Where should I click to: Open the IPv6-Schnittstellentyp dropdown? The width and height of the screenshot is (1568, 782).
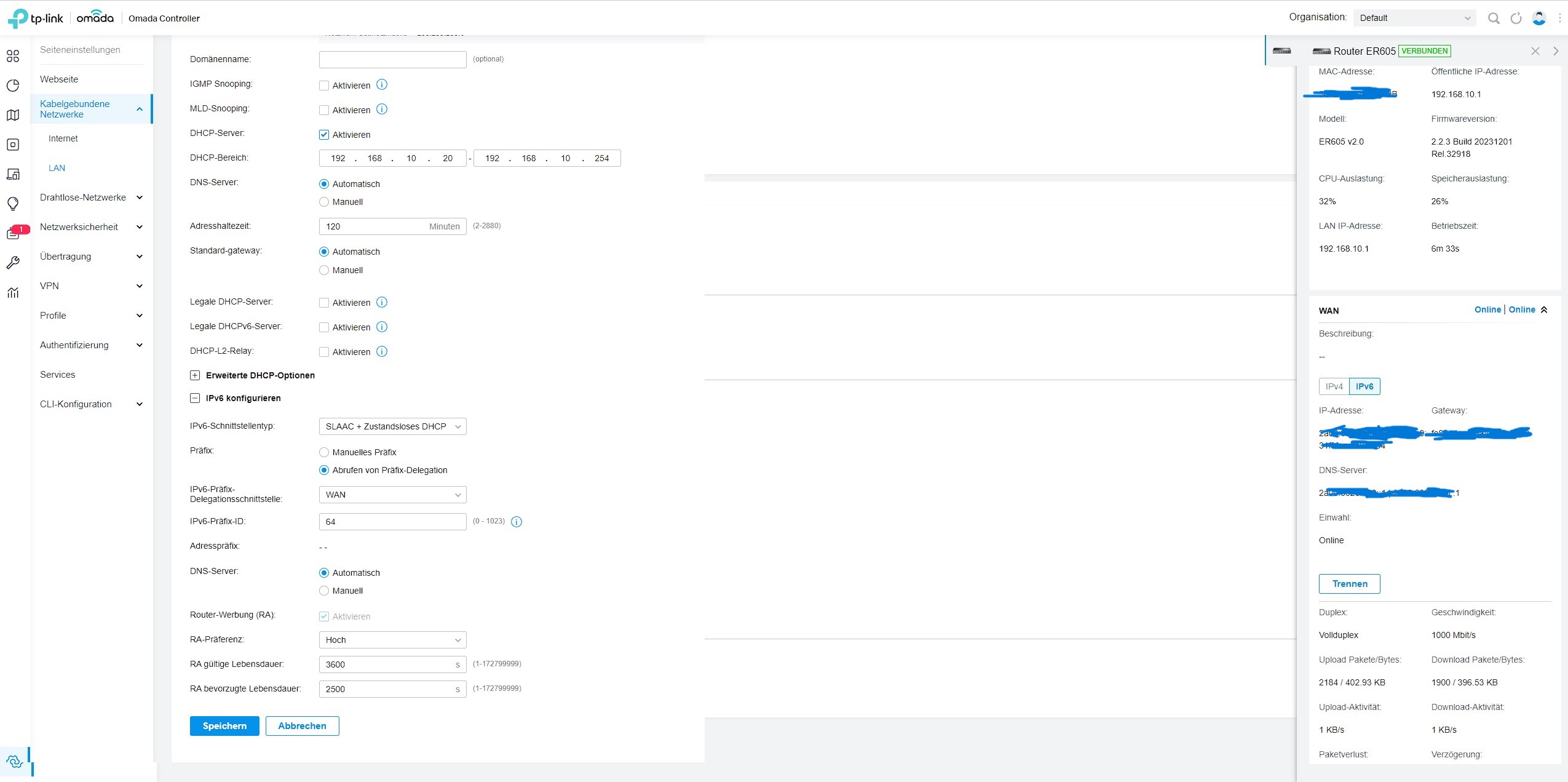(392, 426)
